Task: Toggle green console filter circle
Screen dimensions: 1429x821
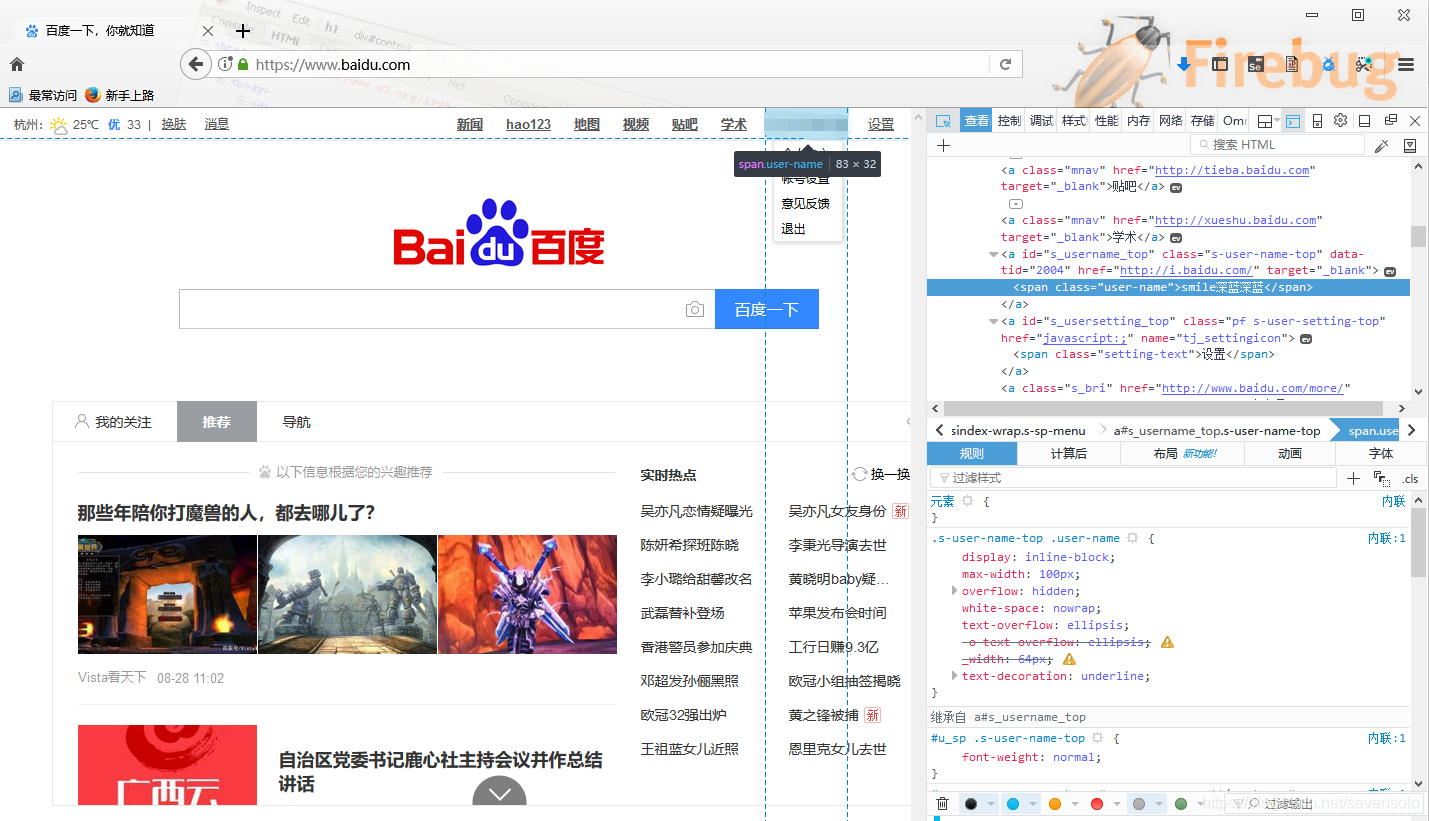Action: 1181,804
